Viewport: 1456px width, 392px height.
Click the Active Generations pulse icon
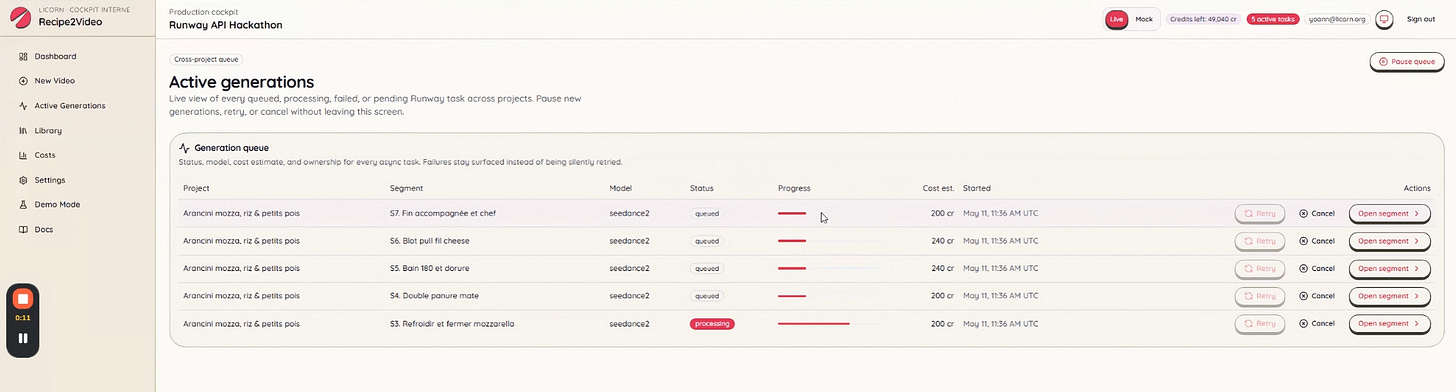pos(23,106)
